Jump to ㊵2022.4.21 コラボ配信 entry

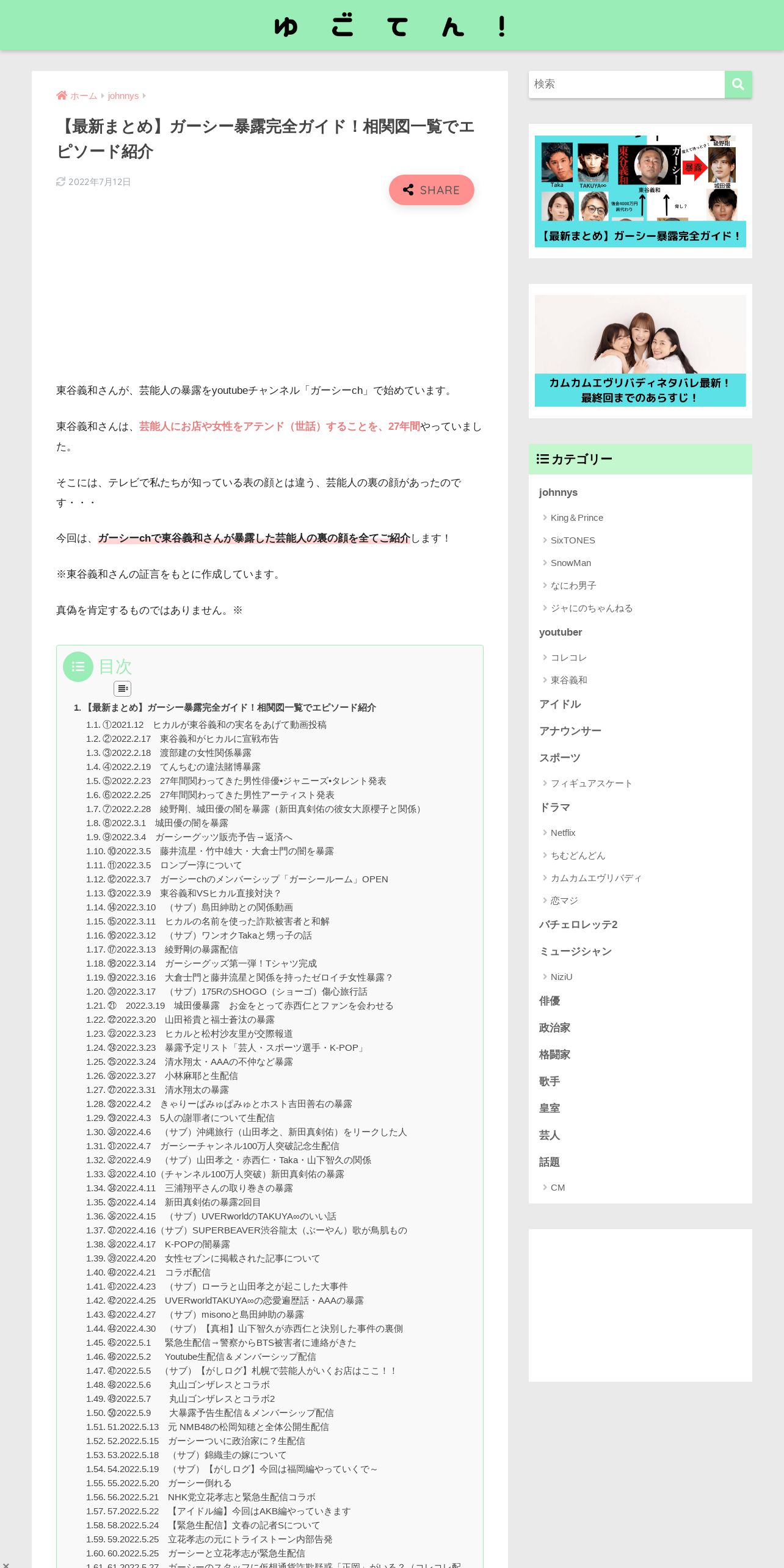pyautogui.click(x=148, y=1272)
